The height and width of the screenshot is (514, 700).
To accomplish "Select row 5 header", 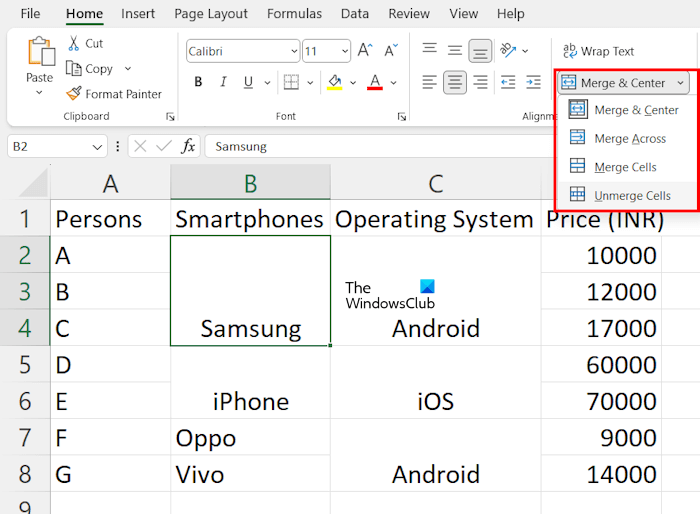I will point(25,364).
